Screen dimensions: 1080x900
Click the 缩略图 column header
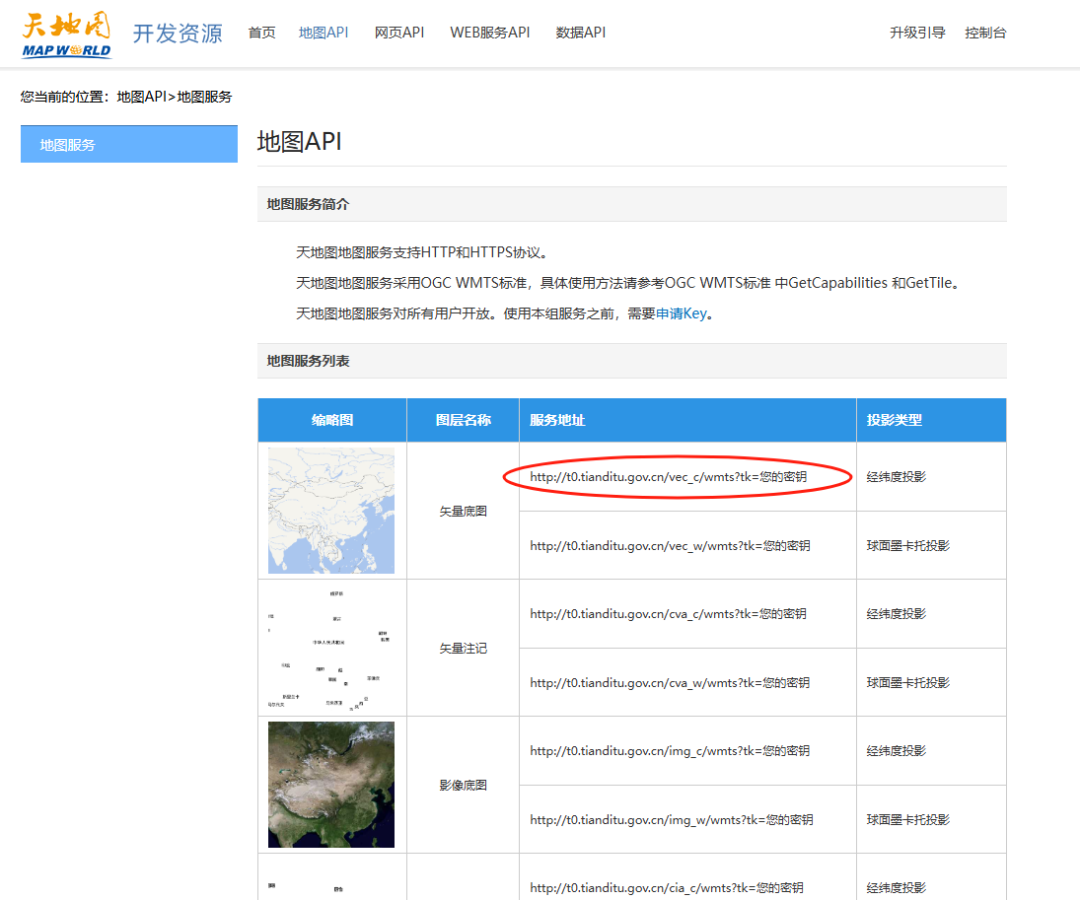pyautogui.click(x=332, y=420)
